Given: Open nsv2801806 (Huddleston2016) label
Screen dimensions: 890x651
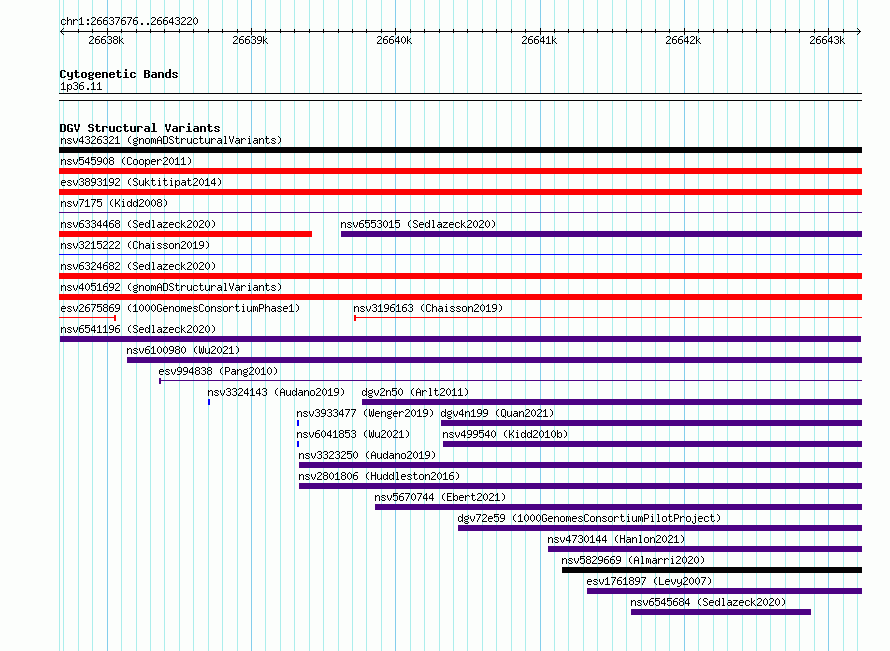Looking at the screenshot, I should (379, 476).
